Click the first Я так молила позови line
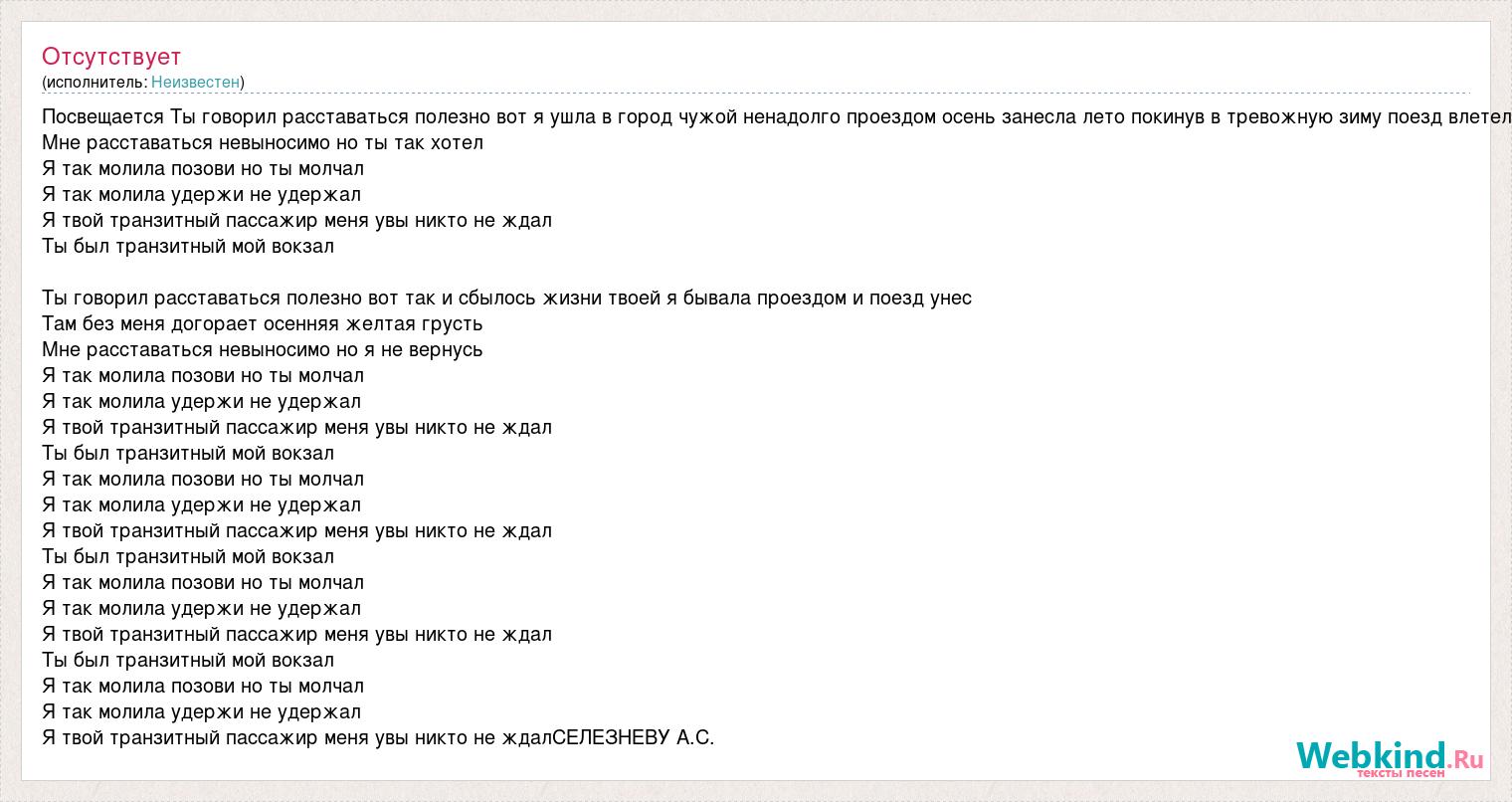 203,168
